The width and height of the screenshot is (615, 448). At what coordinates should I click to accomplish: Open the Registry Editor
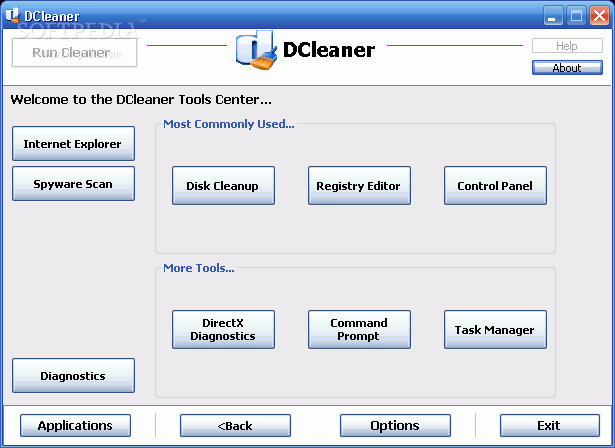click(x=359, y=186)
